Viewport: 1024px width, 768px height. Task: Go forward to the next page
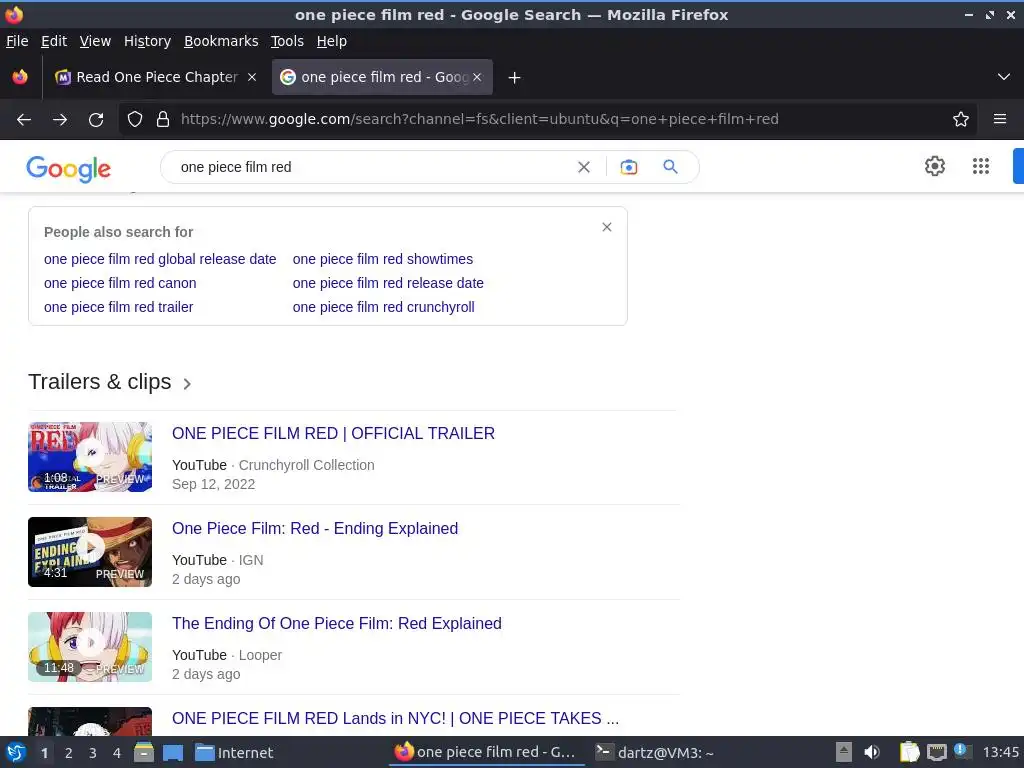(60, 120)
